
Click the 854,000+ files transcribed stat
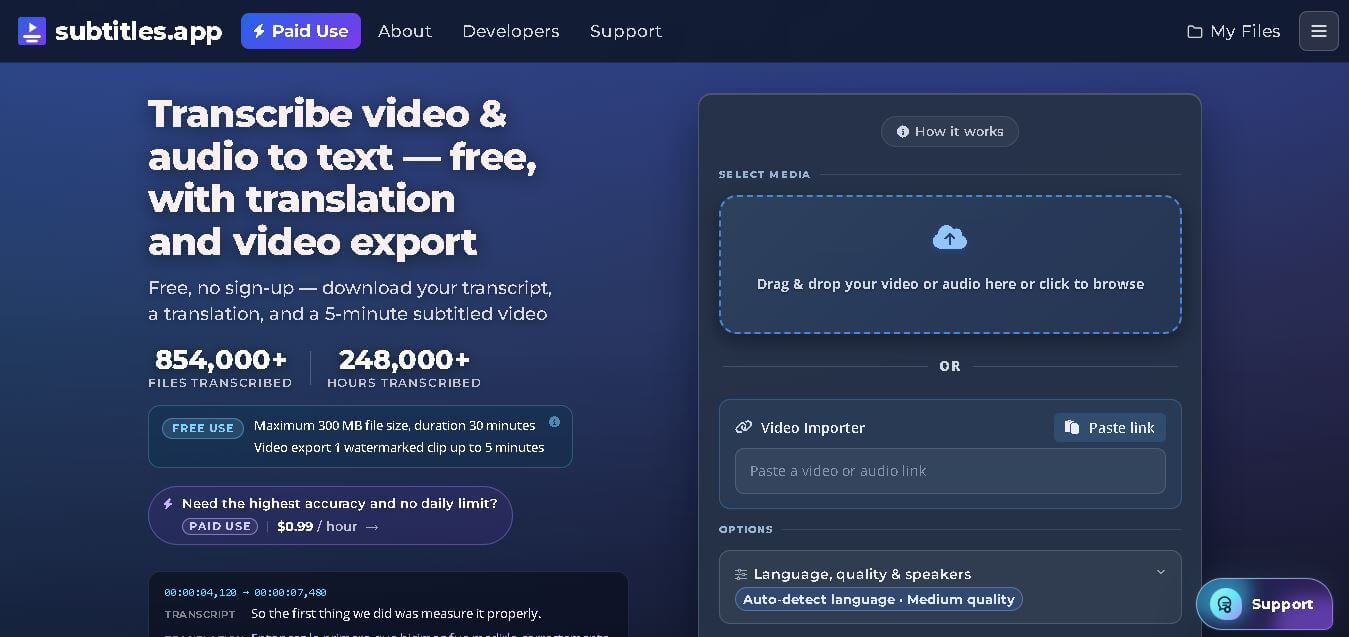[x=220, y=367]
